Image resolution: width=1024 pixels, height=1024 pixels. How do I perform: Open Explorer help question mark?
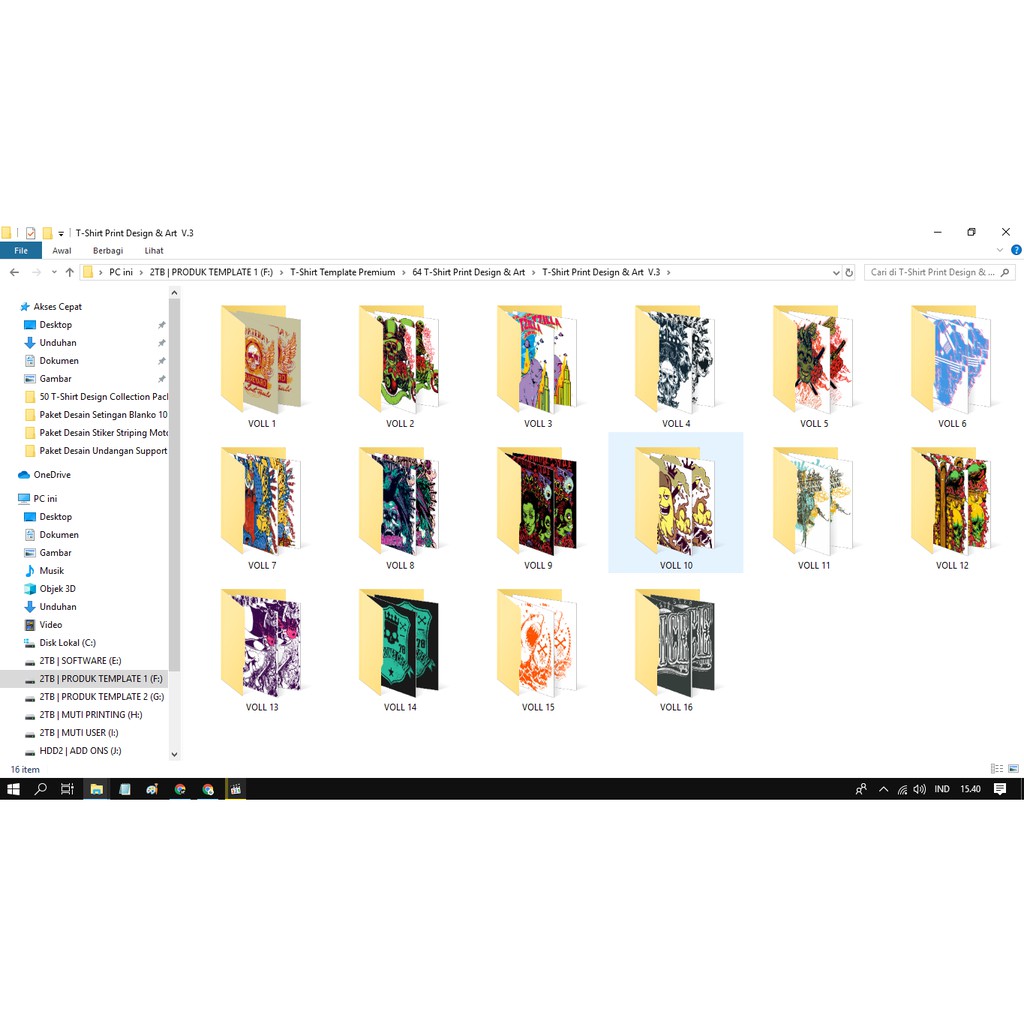tap(1016, 250)
